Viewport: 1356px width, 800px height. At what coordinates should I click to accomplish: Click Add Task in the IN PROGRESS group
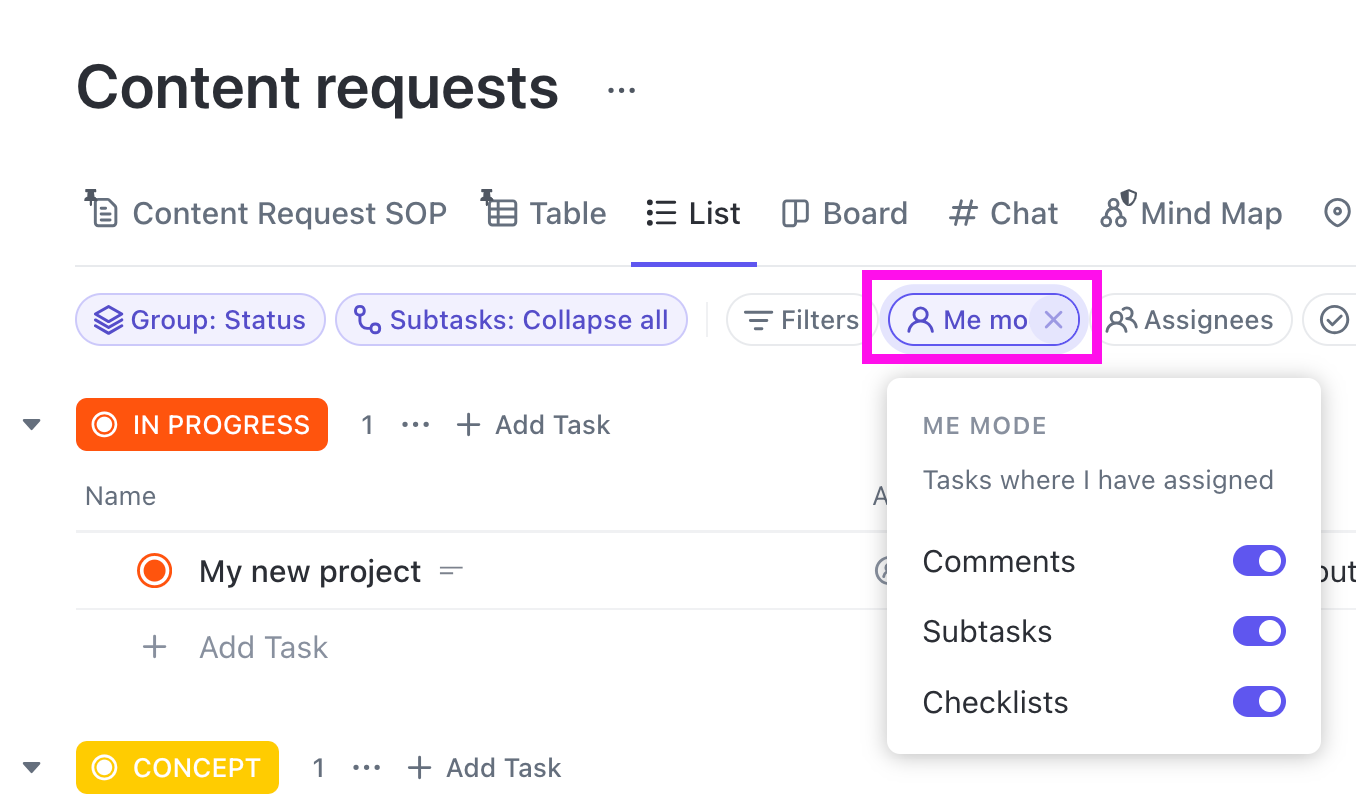(532, 424)
